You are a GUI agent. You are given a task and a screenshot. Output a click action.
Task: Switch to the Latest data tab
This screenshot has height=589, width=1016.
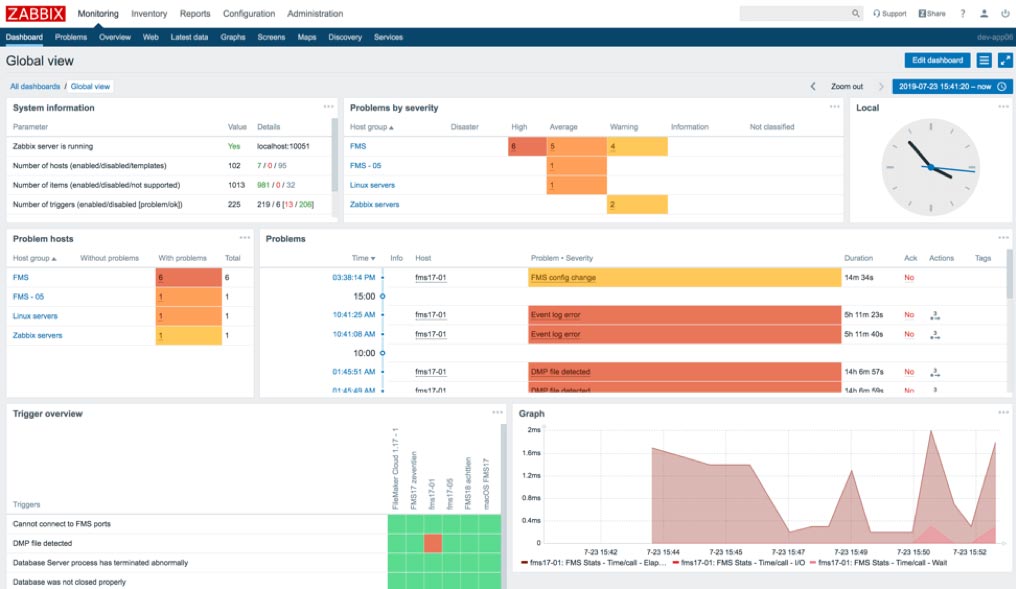point(189,37)
